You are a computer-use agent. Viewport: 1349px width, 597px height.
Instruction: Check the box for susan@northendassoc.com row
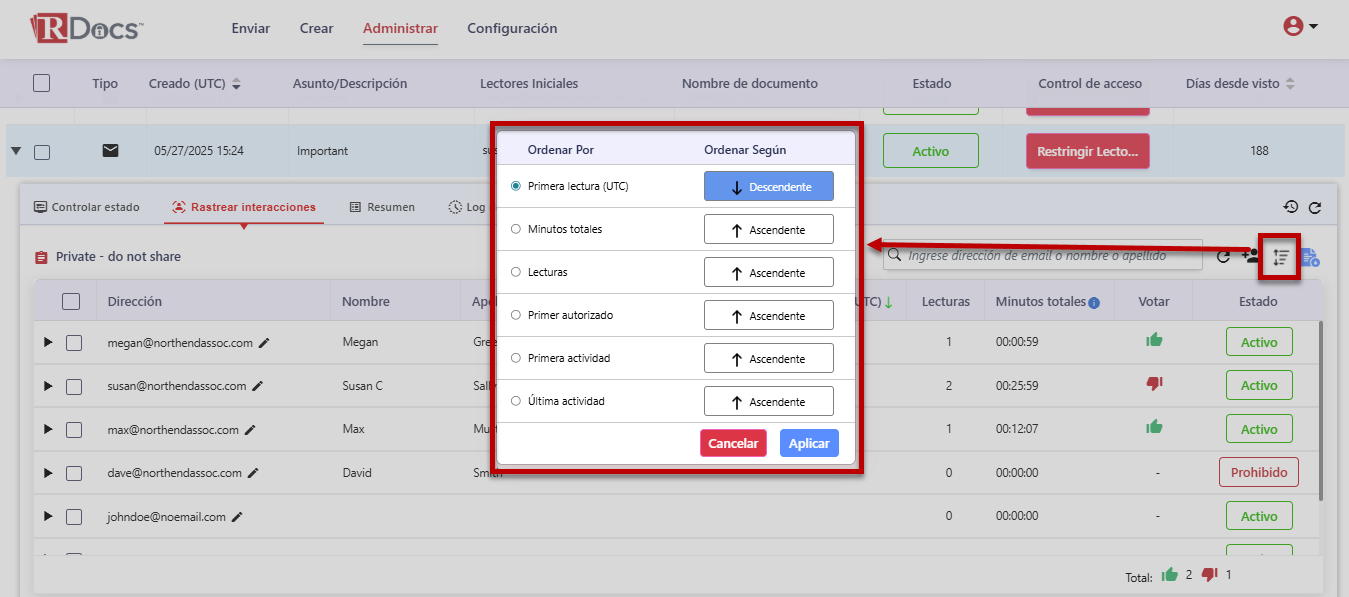coord(74,386)
